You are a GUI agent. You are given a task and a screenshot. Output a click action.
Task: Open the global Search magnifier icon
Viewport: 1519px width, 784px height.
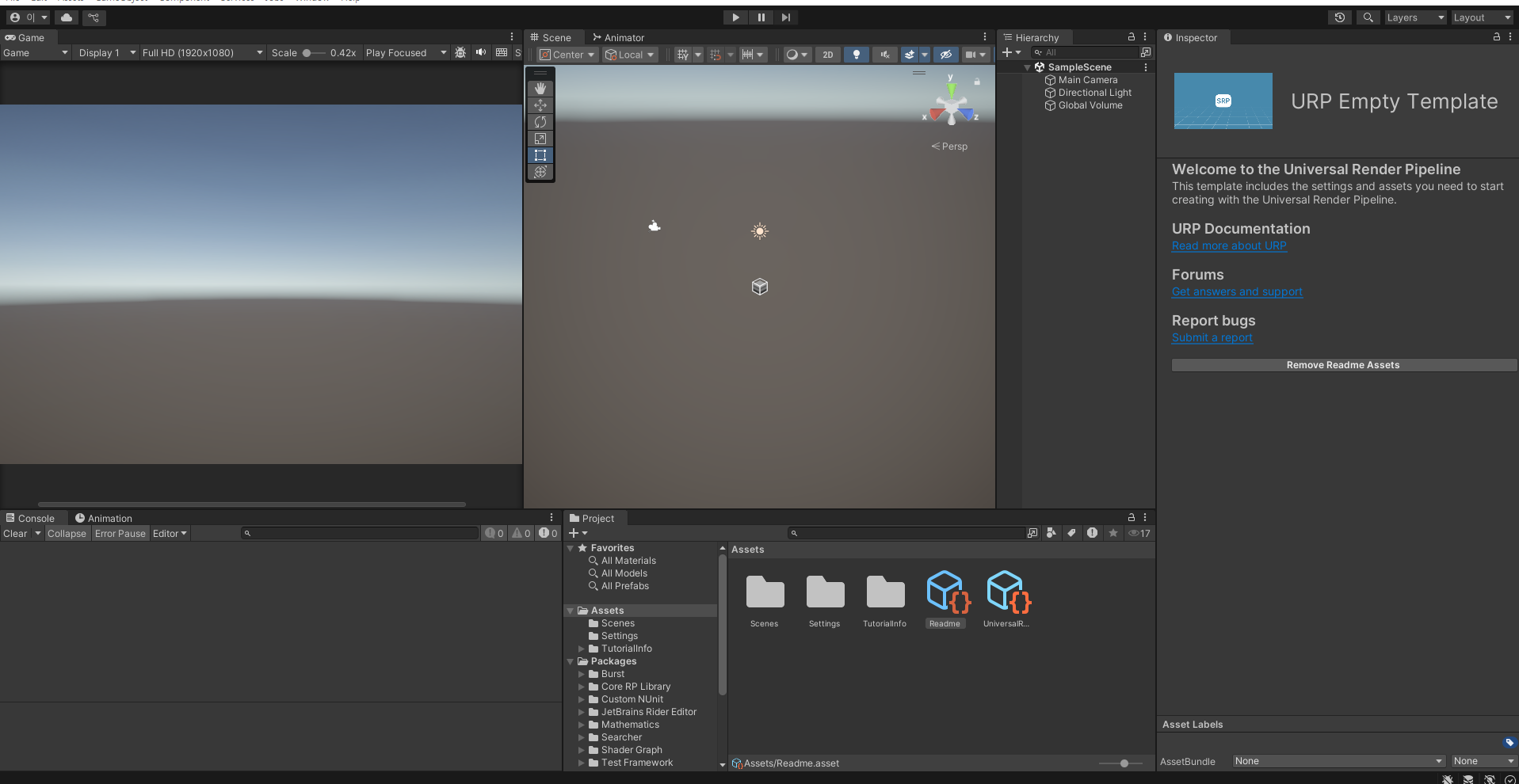click(x=1368, y=17)
